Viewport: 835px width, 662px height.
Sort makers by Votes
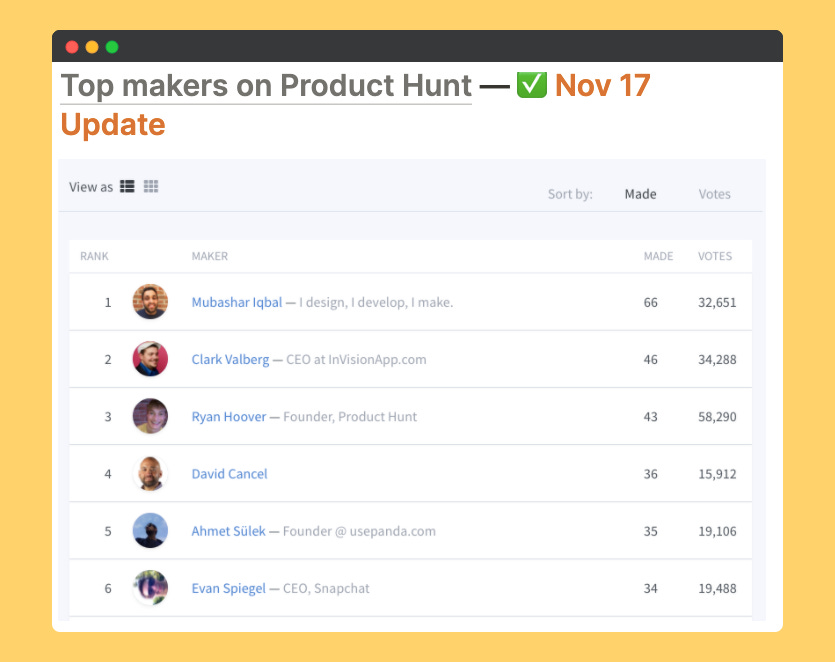point(714,194)
